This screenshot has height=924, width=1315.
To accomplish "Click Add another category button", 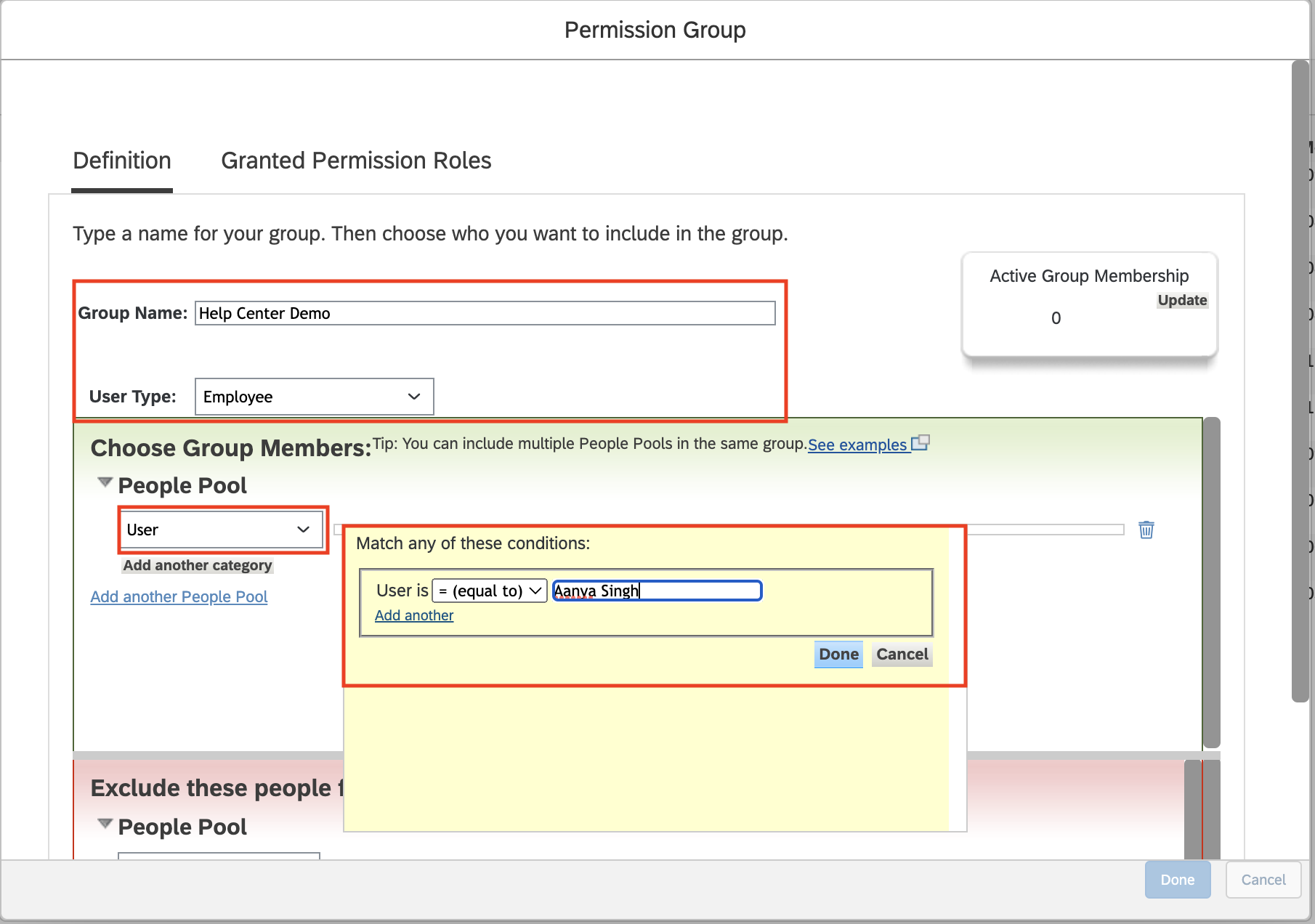I will [x=198, y=565].
